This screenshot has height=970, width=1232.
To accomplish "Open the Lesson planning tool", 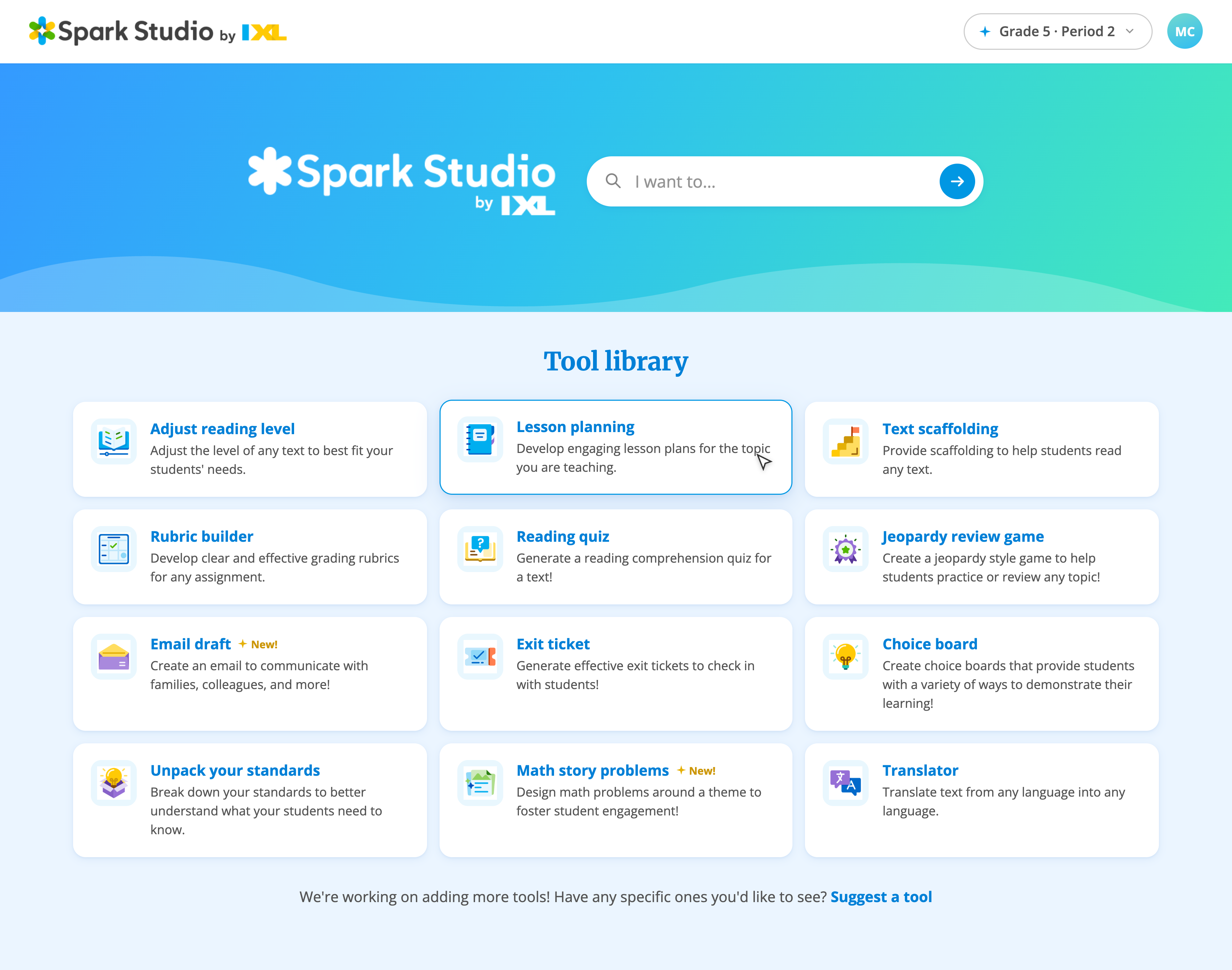I will click(616, 447).
